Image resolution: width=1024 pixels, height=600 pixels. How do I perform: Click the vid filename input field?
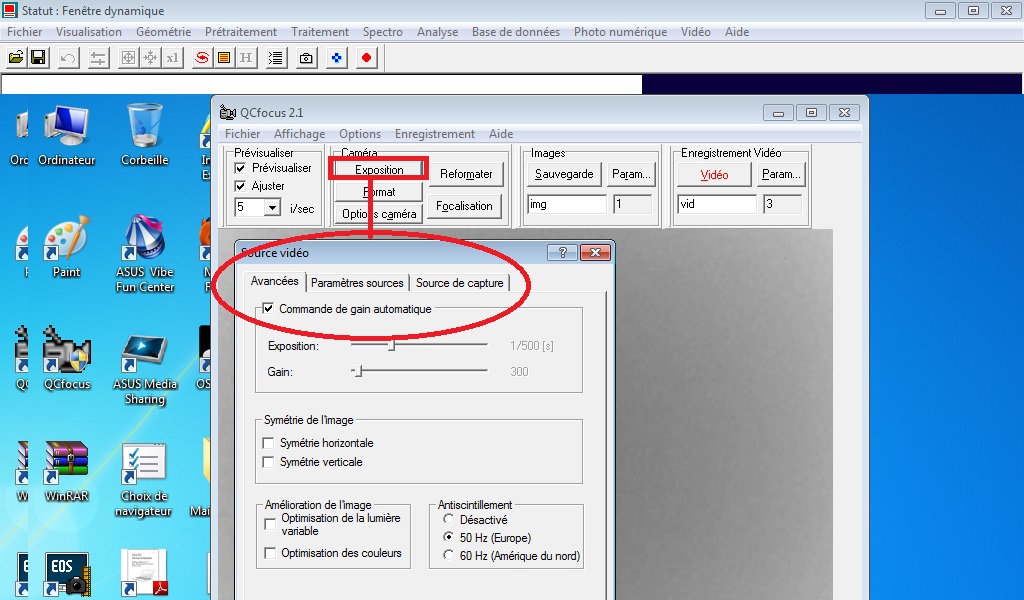717,204
